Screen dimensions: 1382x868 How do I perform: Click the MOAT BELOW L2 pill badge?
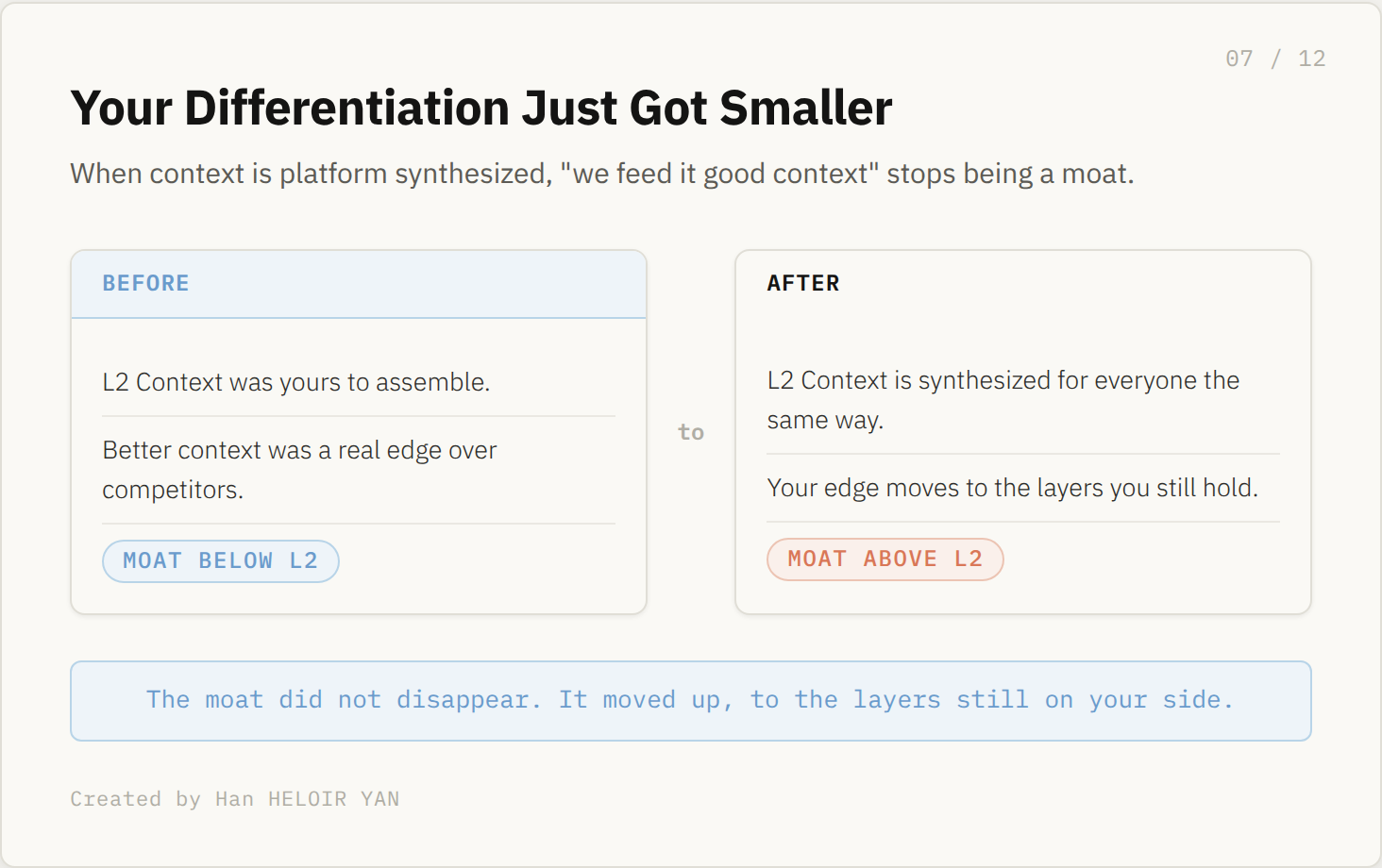coord(221,561)
